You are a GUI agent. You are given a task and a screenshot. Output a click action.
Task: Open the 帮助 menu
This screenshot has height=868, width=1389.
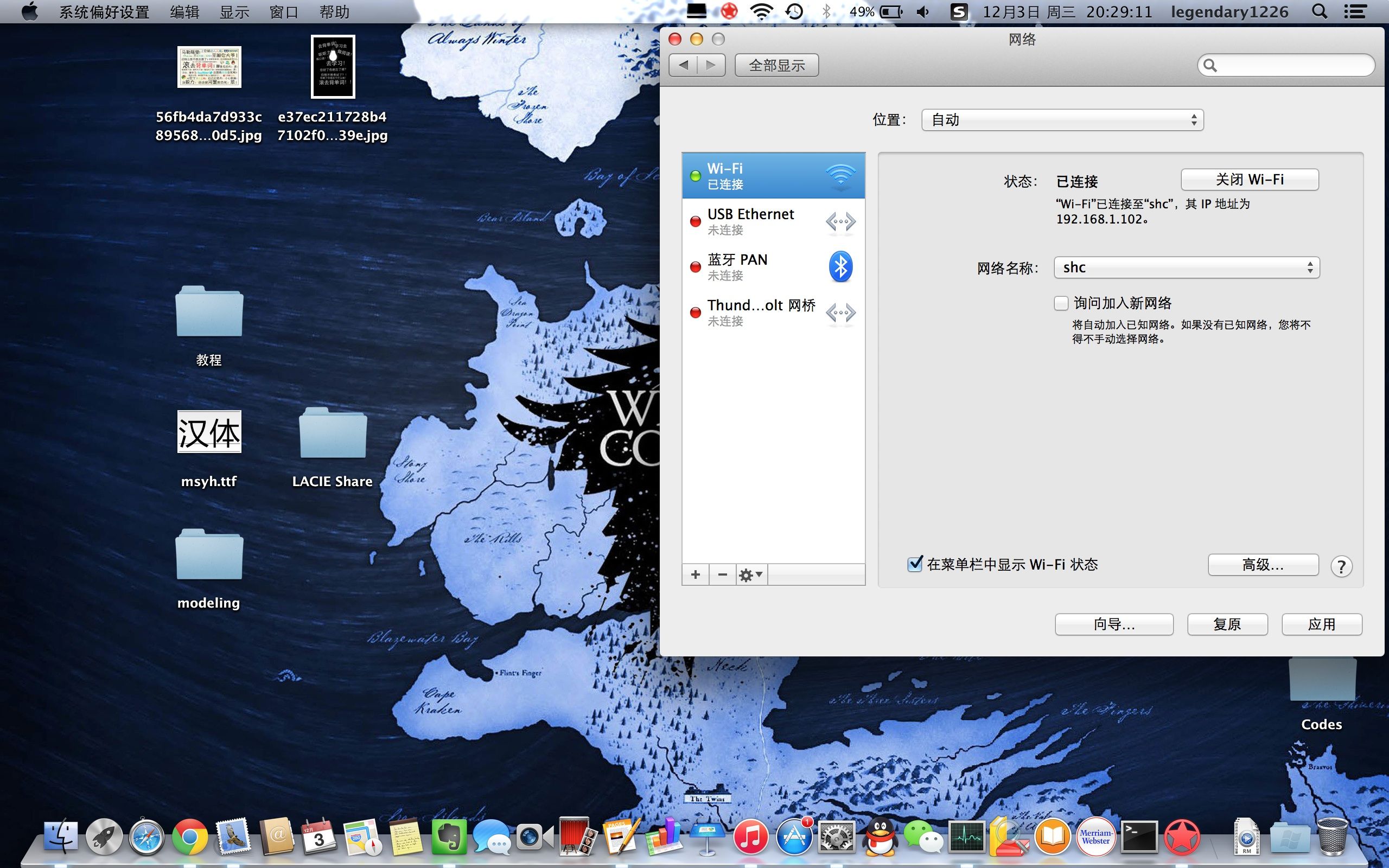(x=334, y=11)
